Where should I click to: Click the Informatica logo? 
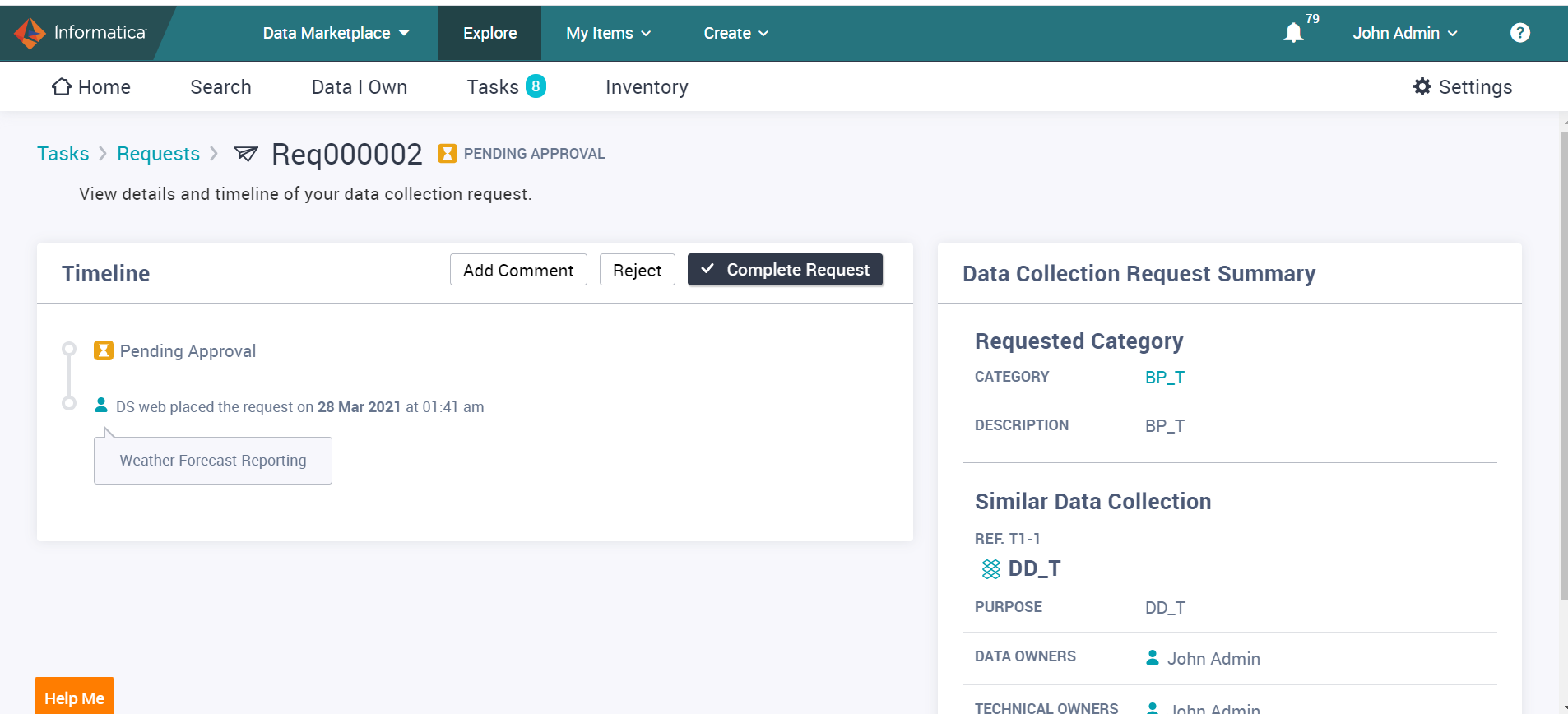pos(80,33)
